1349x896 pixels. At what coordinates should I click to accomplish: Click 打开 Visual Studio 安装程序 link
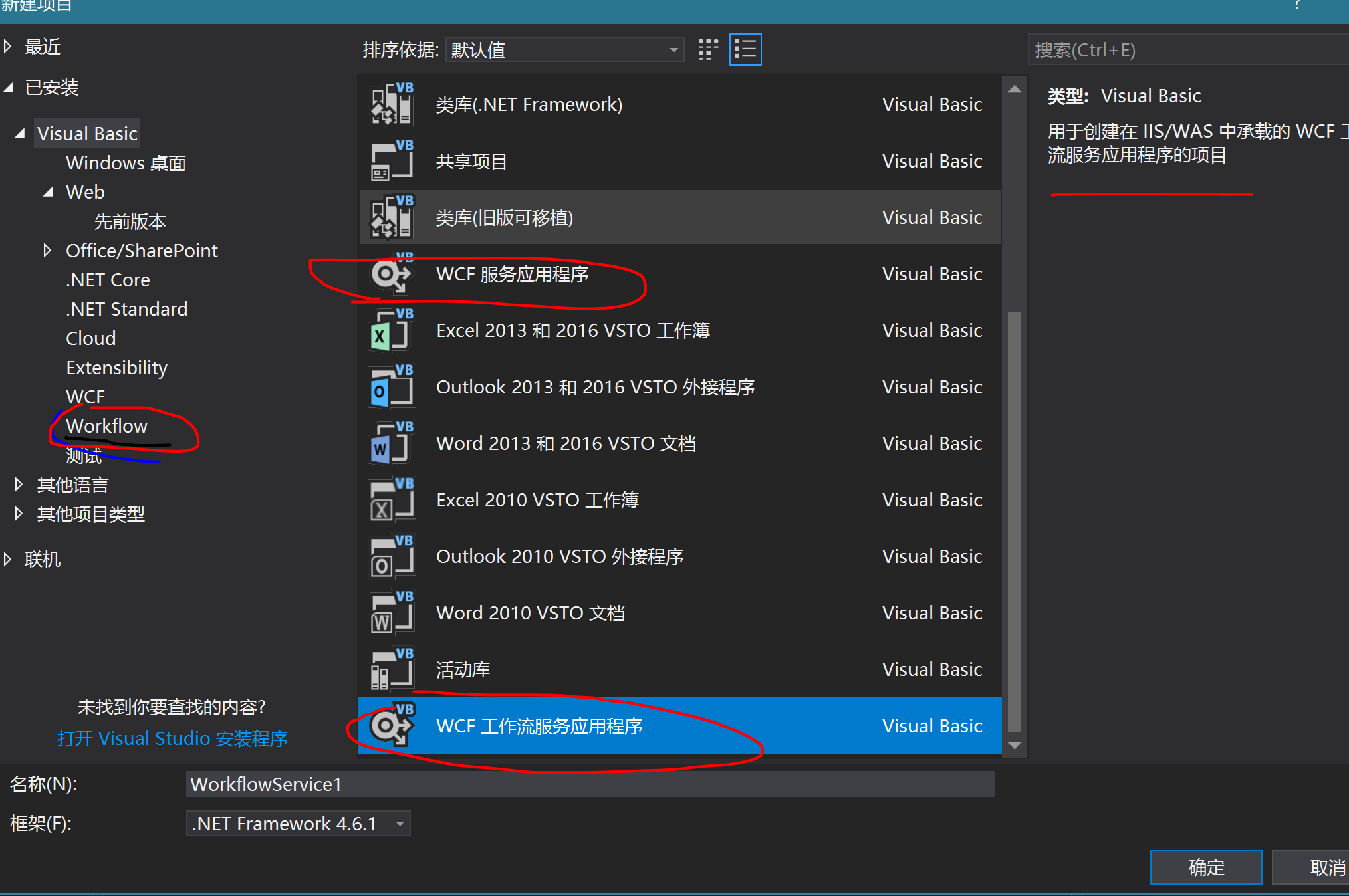[x=172, y=738]
